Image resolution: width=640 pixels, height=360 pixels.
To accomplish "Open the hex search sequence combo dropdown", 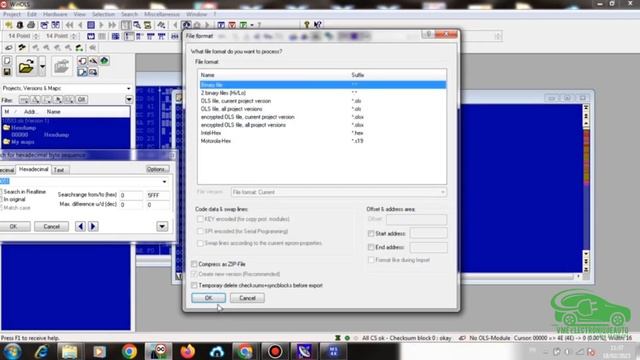I will pyautogui.click(x=164, y=181).
